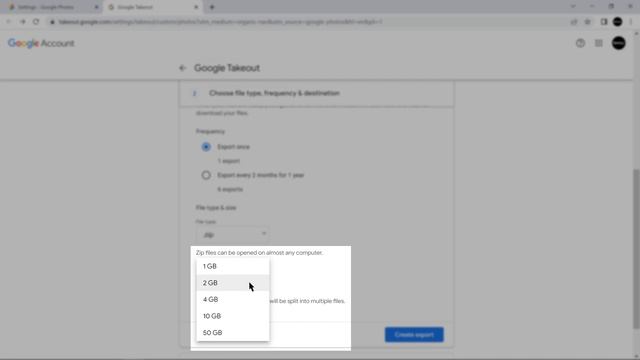Screen dimensions: 640x360
Task: Open the account profile avatar
Action: pyautogui.click(x=619, y=43)
